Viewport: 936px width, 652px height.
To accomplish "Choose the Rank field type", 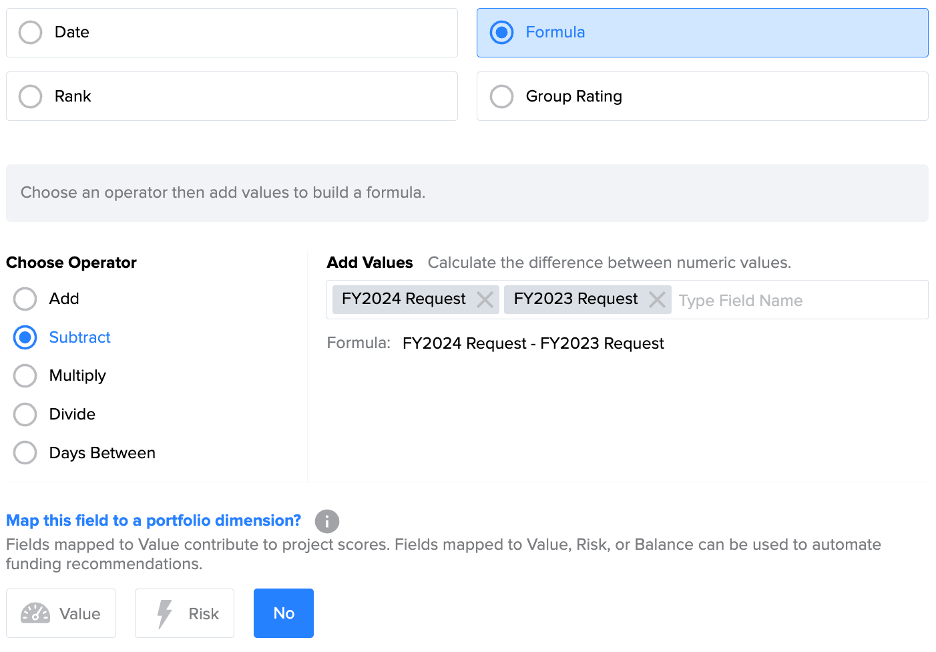I will (232, 96).
